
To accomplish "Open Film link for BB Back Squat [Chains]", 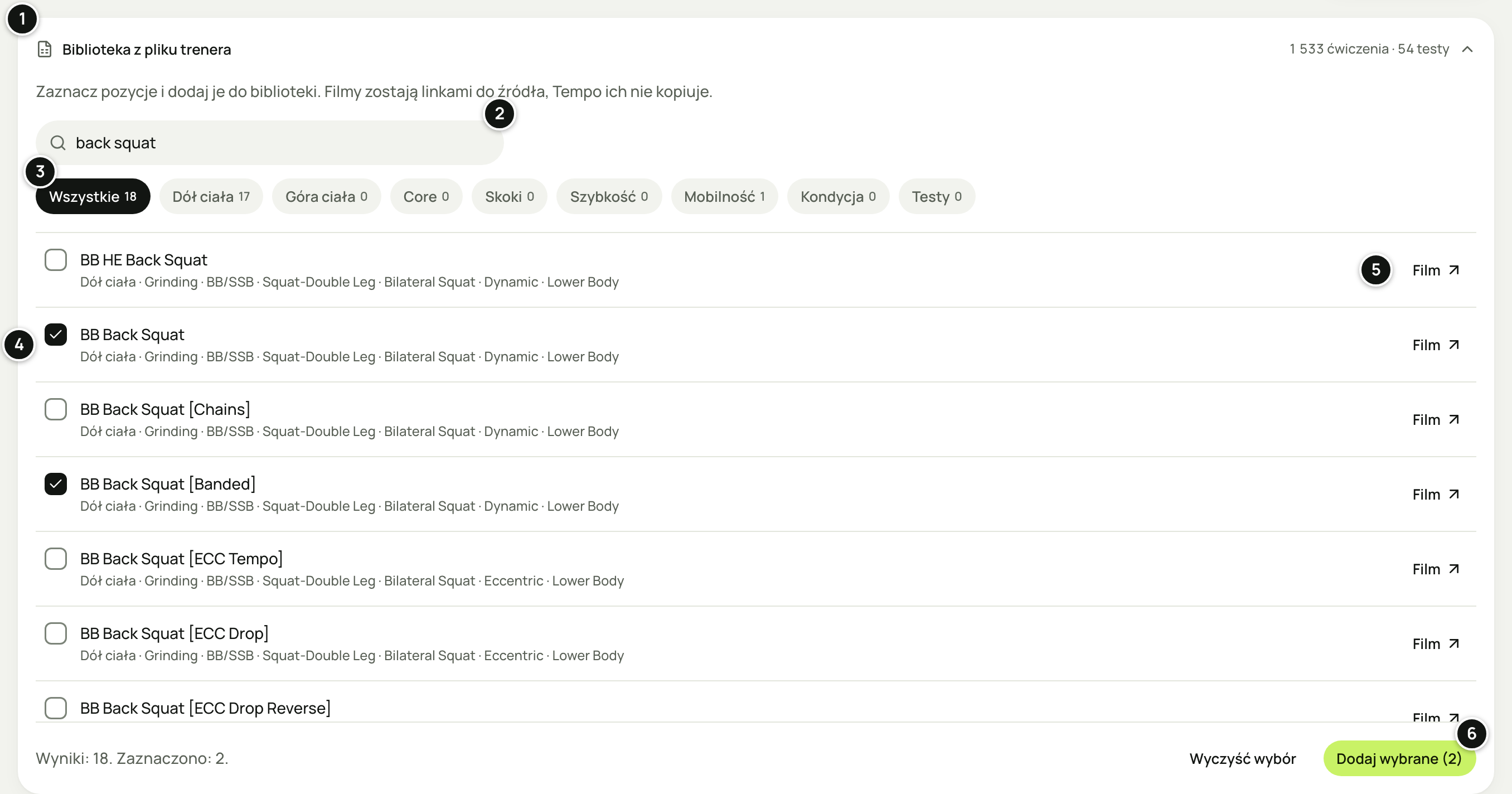I will (x=1436, y=420).
